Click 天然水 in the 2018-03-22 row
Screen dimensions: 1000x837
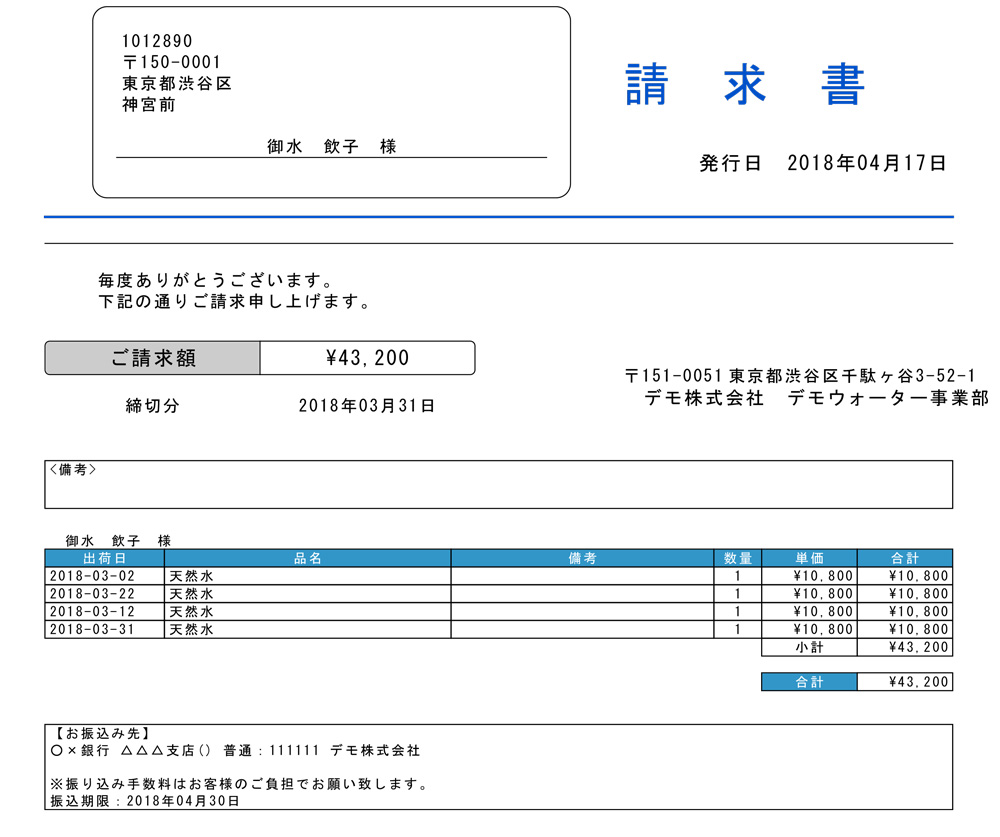click(x=192, y=594)
